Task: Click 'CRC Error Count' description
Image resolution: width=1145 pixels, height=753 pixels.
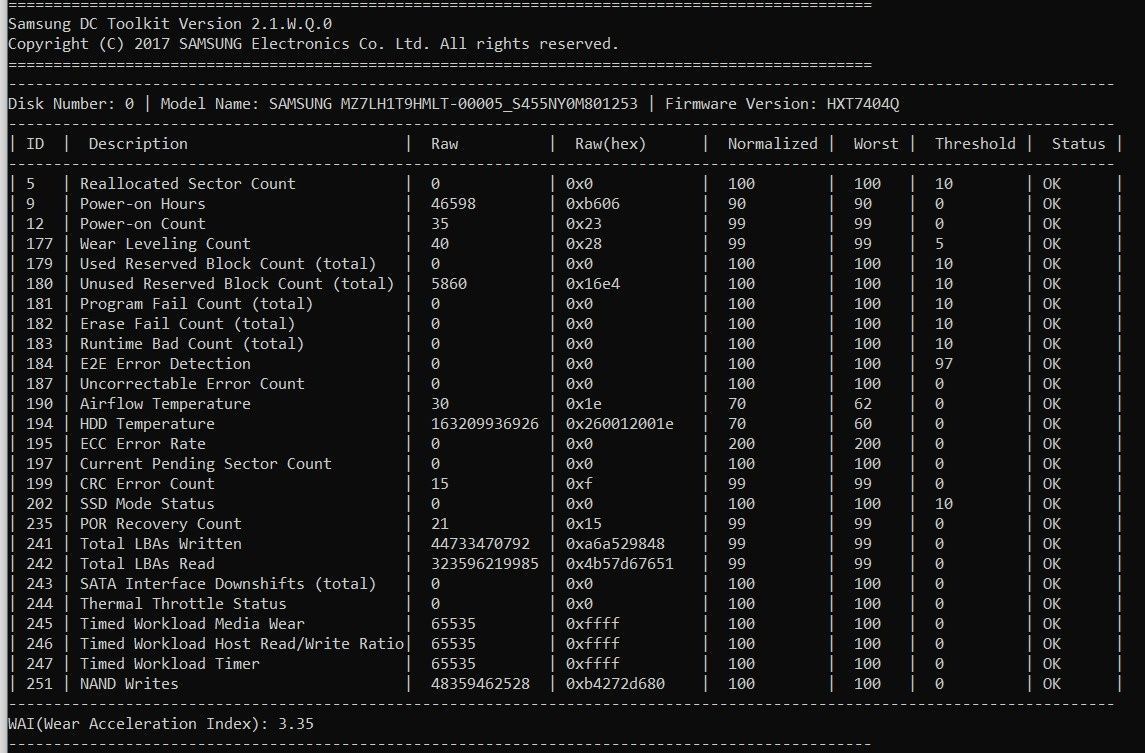Action: point(147,483)
